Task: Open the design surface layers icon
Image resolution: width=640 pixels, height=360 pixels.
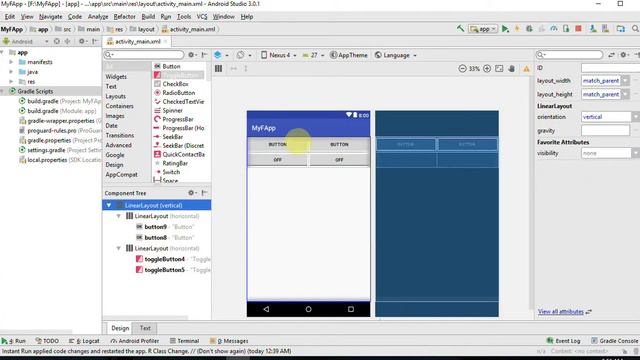Action: pyautogui.click(x=218, y=55)
